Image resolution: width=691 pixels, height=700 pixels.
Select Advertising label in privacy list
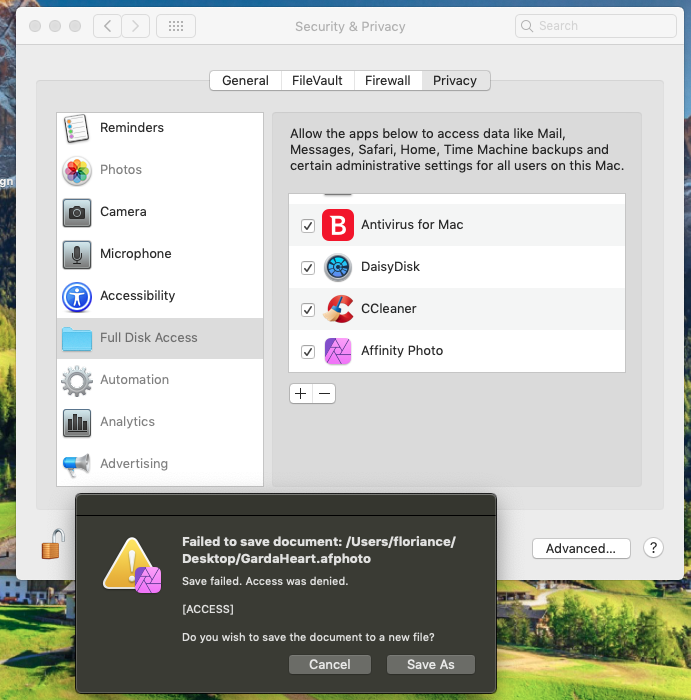pyautogui.click(x=134, y=463)
